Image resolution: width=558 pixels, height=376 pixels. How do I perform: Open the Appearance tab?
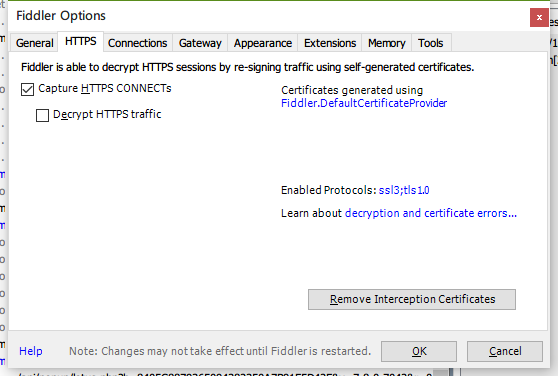click(263, 43)
